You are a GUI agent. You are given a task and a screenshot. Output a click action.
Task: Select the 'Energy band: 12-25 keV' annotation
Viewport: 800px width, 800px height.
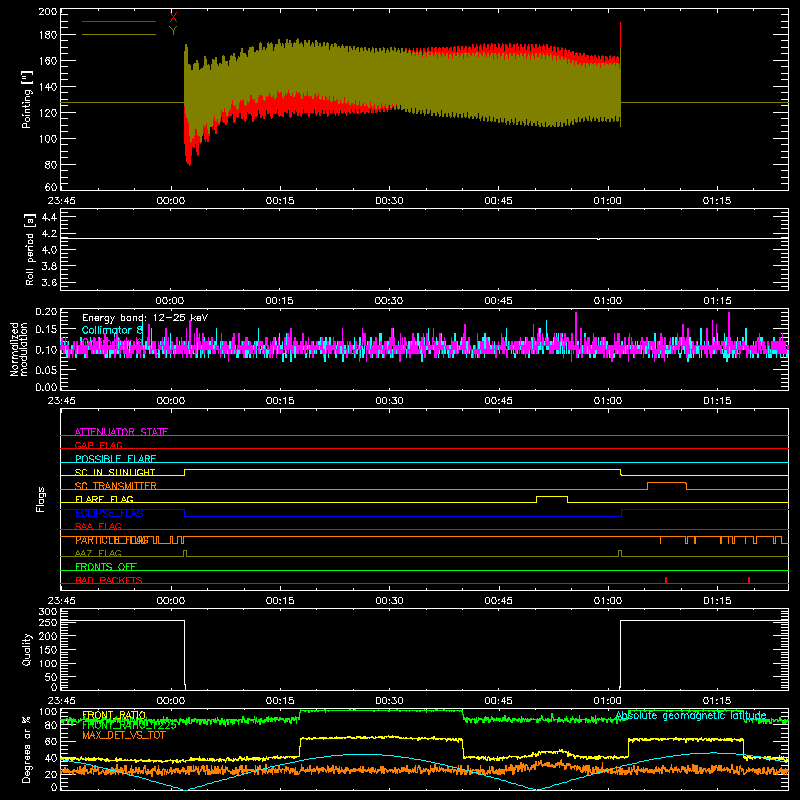tap(145, 318)
